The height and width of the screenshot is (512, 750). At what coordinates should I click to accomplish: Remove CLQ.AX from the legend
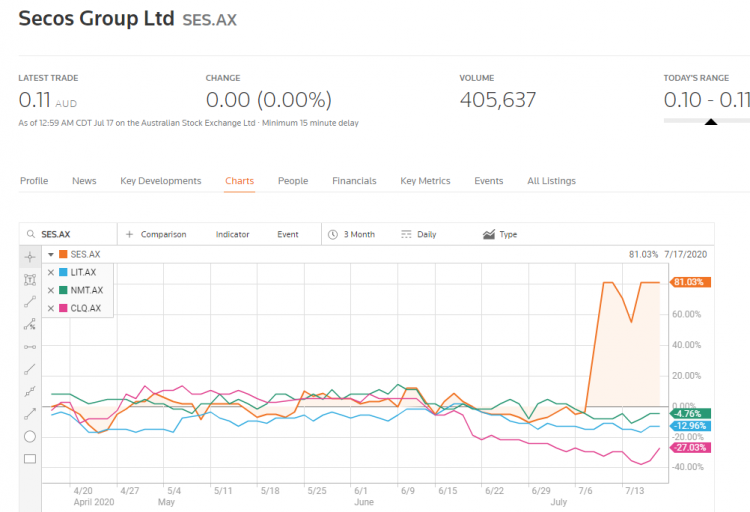coord(51,308)
